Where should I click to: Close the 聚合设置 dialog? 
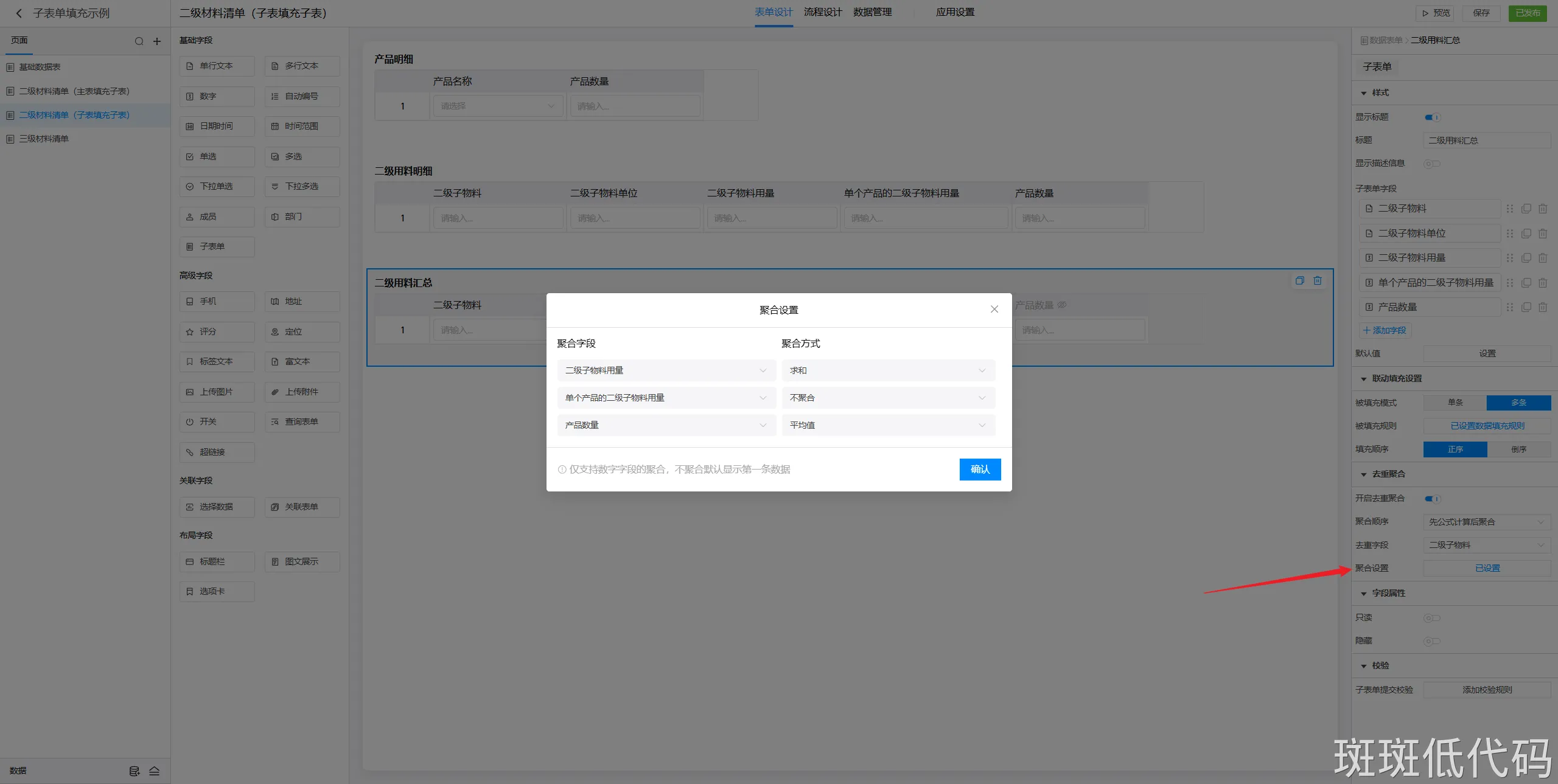click(994, 309)
